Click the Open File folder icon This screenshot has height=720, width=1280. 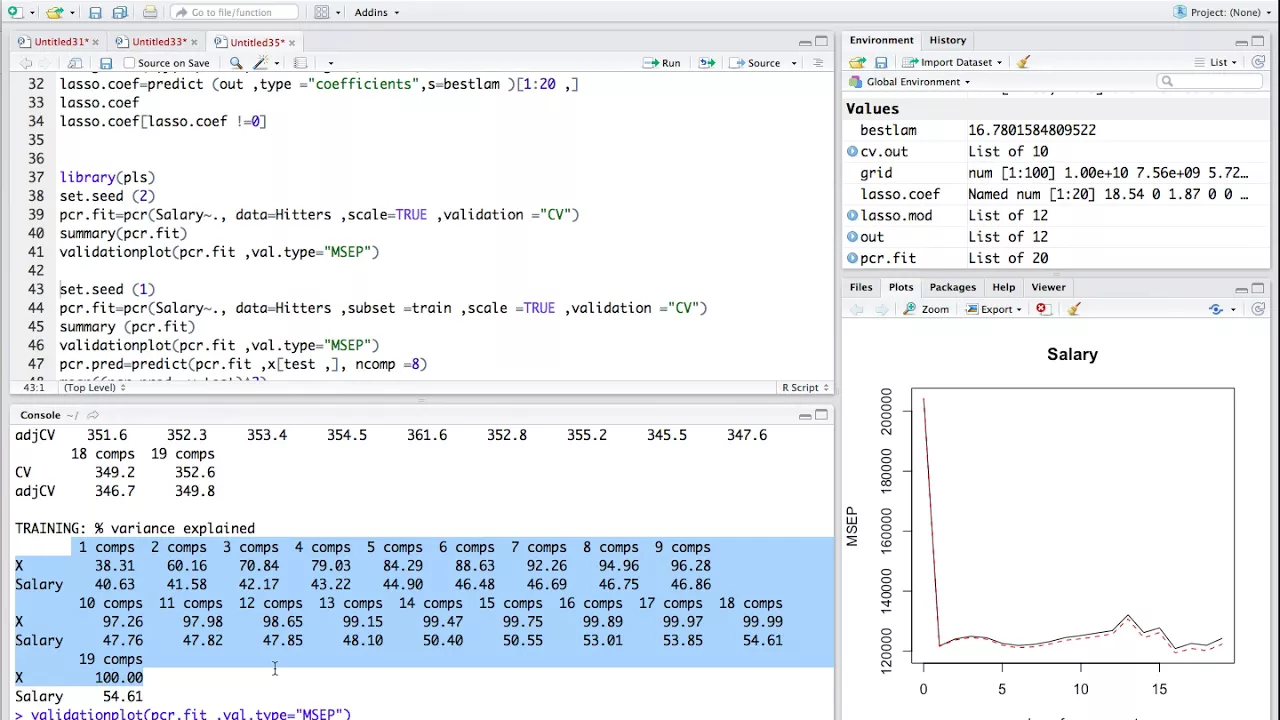54,12
